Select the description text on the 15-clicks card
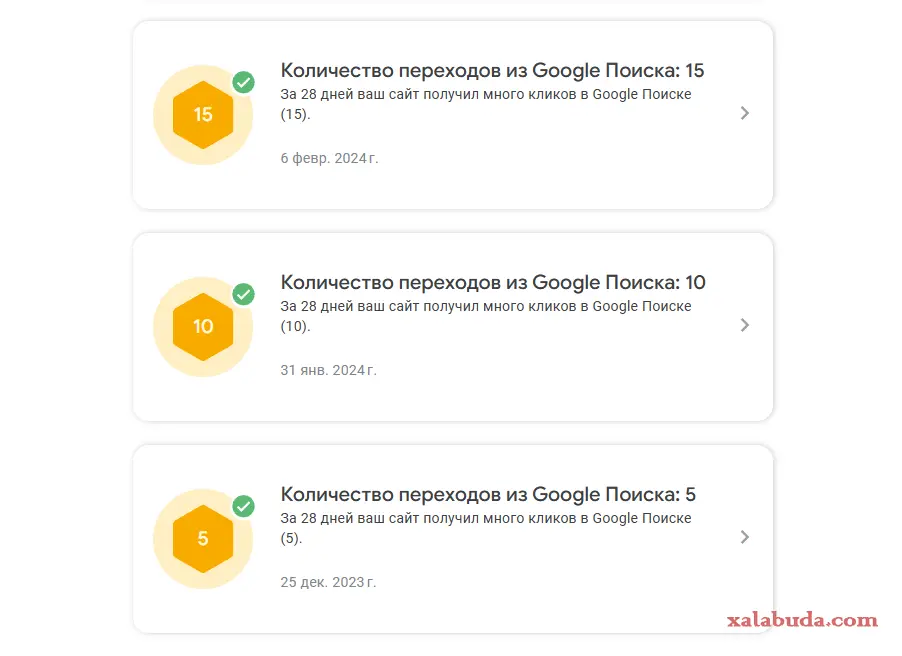 [485, 103]
